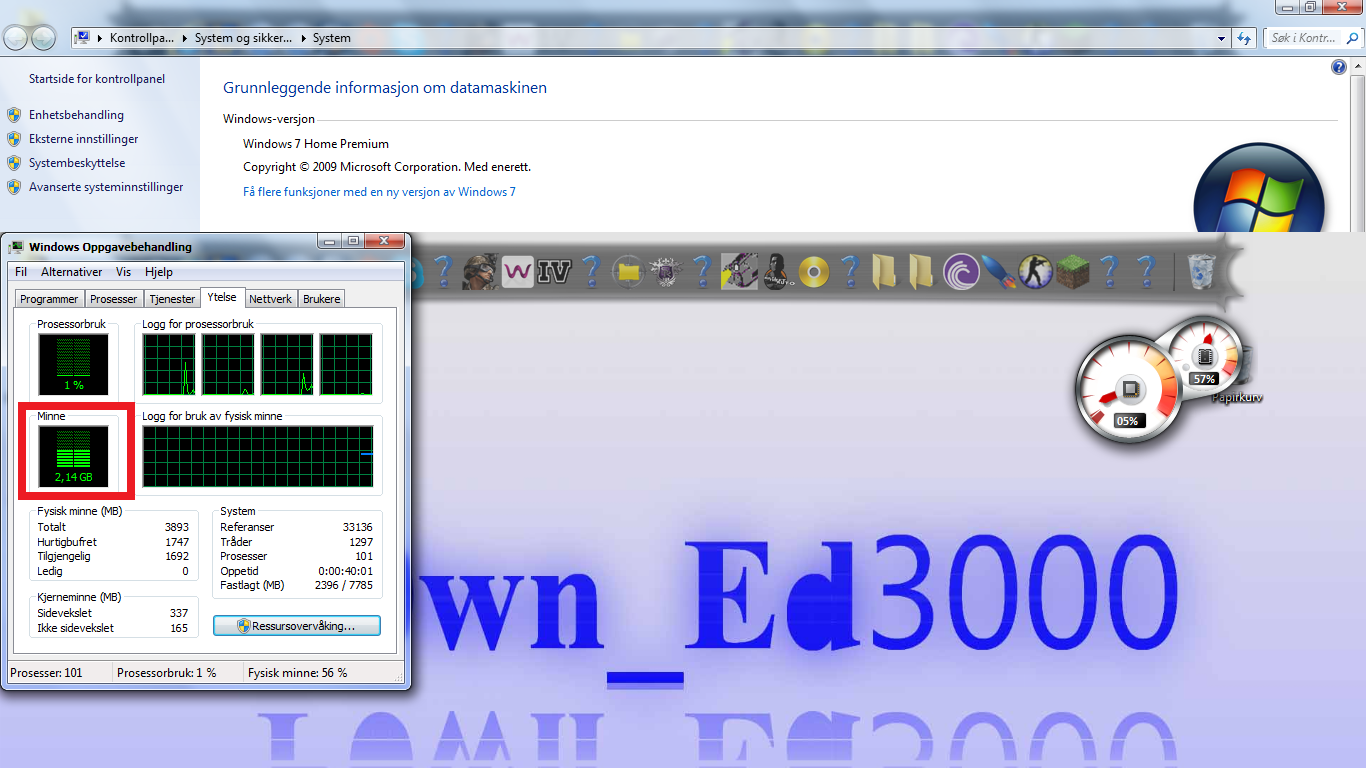Click the Prosessorbruk meter showing 1 %
The image size is (1366, 768).
[x=74, y=364]
